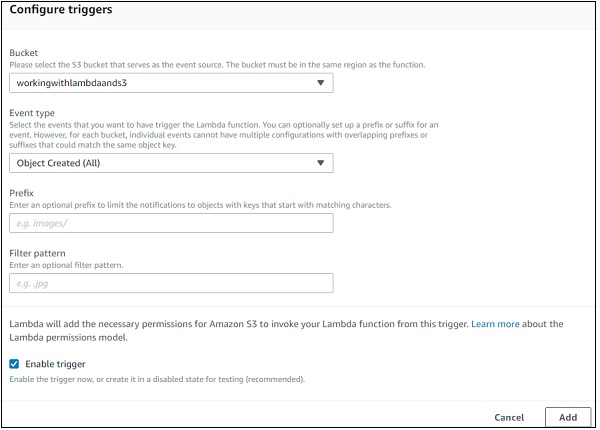Click the Configure triggers heading
The height and width of the screenshot is (430, 600).
coord(61,10)
